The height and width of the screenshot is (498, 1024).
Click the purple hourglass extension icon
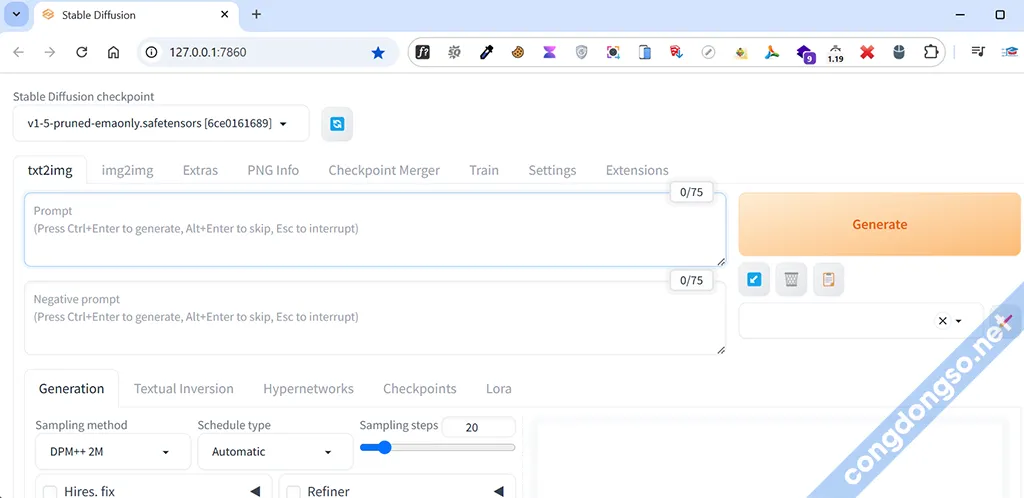549,52
